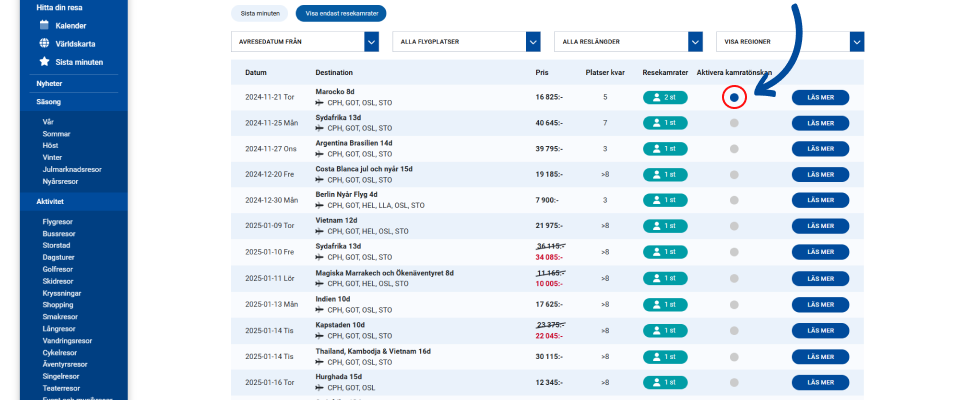
Task: Open the Vandringsresor activity link
Action: click(67, 341)
